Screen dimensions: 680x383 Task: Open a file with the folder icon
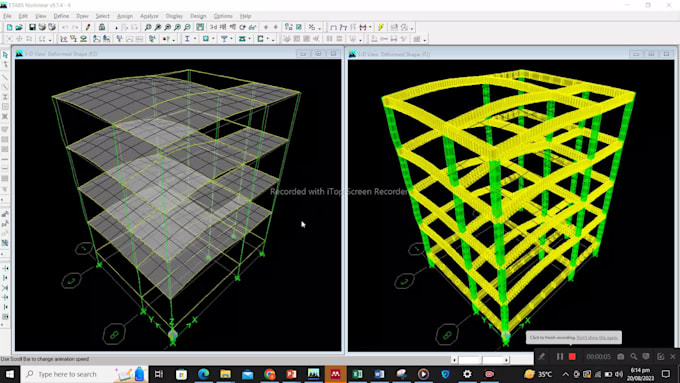point(19,27)
